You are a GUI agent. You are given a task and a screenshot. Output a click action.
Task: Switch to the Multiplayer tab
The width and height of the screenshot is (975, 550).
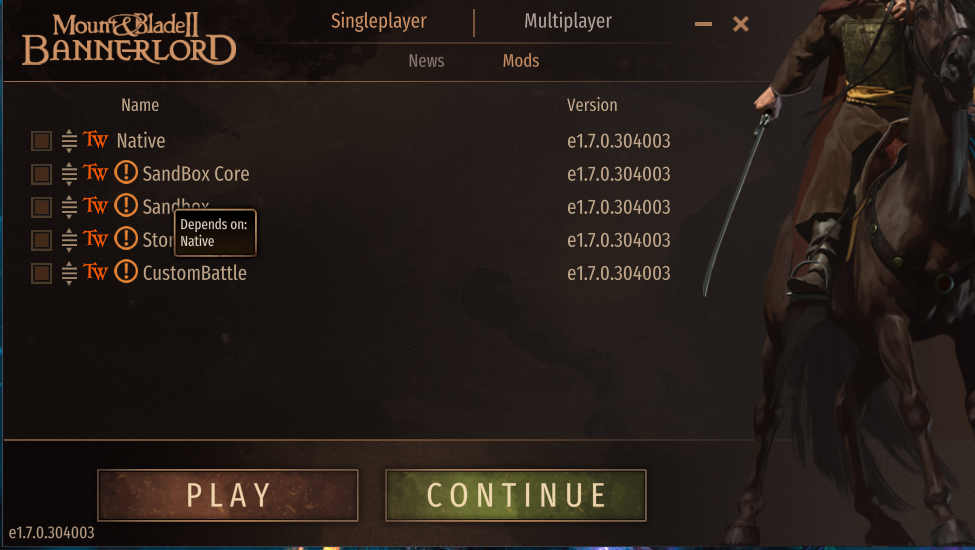tap(568, 21)
